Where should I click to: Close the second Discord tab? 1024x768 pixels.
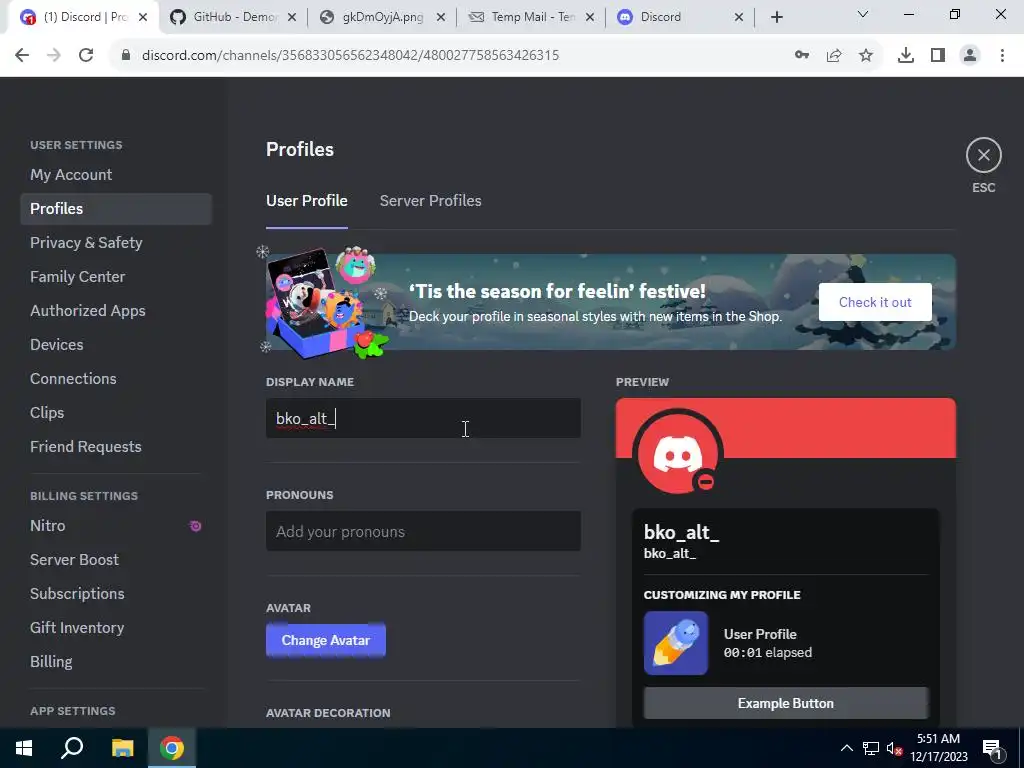click(x=739, y=17)
